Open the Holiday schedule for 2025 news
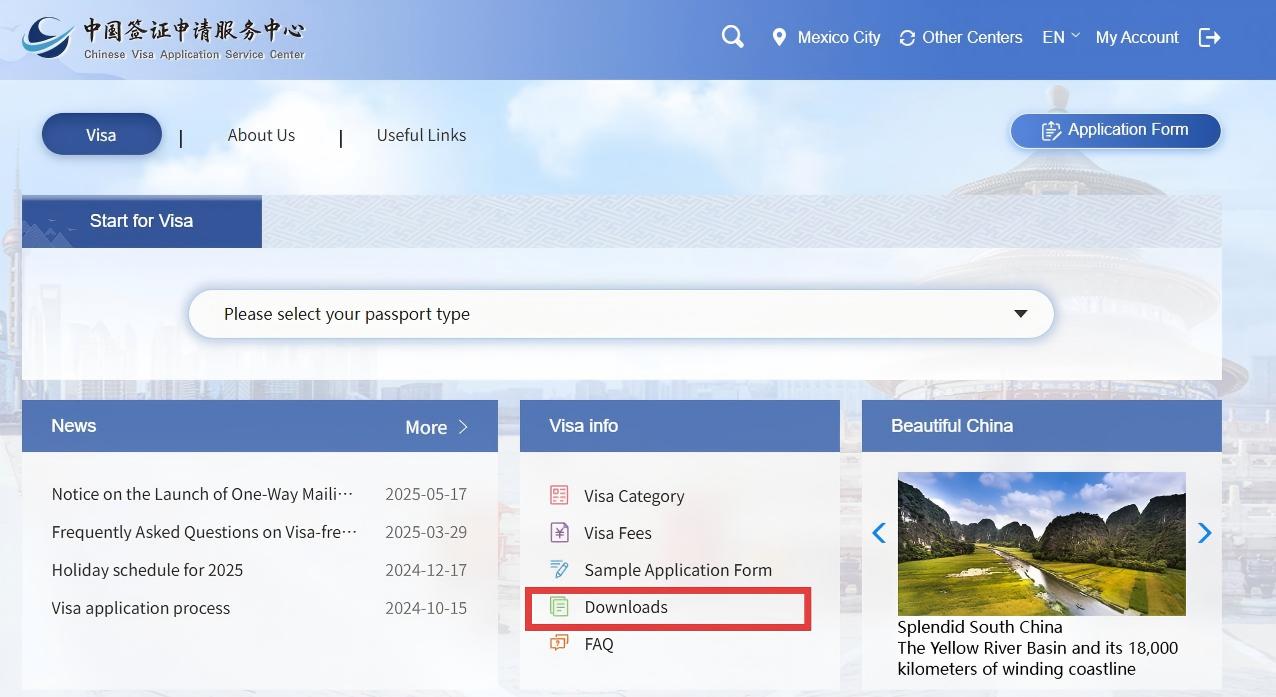This screenshot has width=1276, height=697. pos(147,570)
